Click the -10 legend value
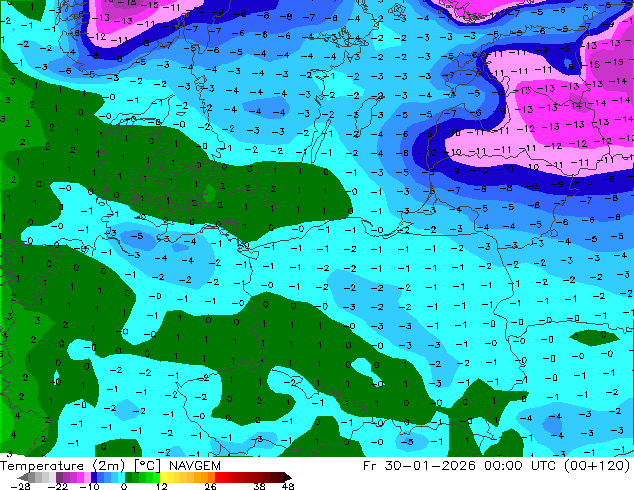Screen dimensions: 634x490 (90, 486)
